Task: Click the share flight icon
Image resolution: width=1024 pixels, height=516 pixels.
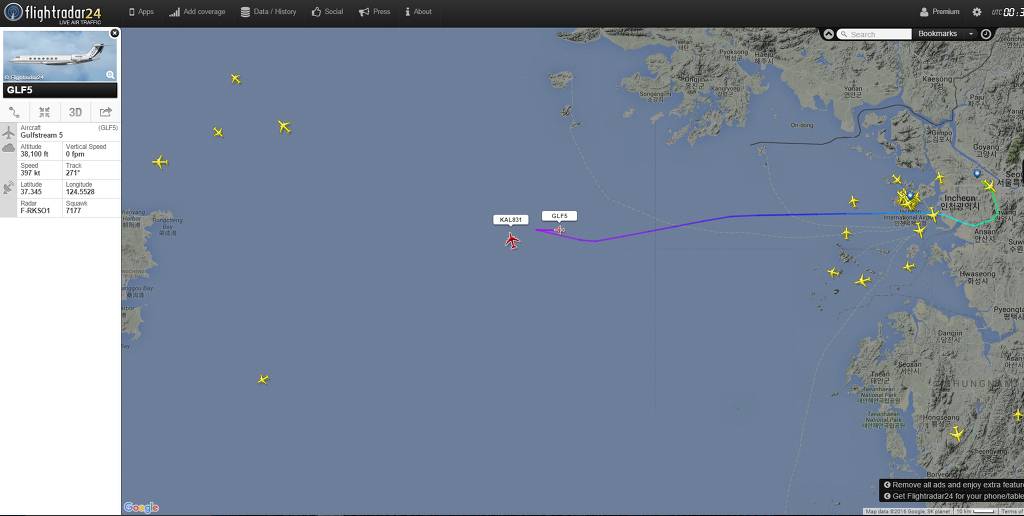Action: click(x=105, y=112)
